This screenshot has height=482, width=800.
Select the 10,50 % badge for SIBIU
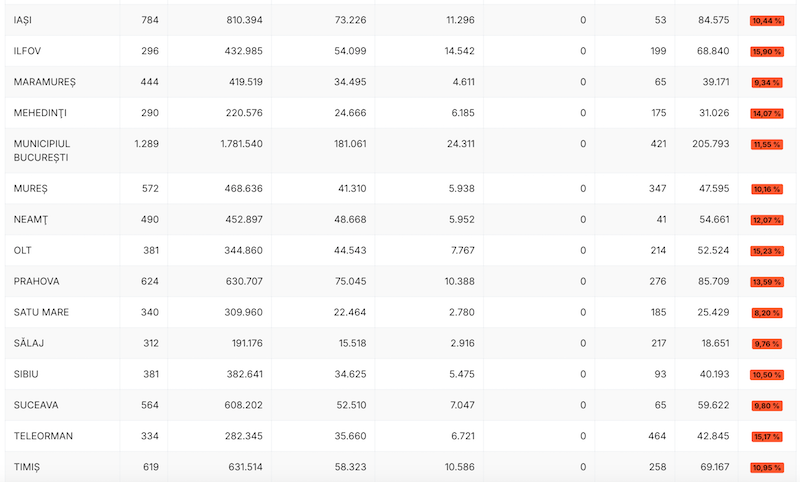click(x=767, y=375)
